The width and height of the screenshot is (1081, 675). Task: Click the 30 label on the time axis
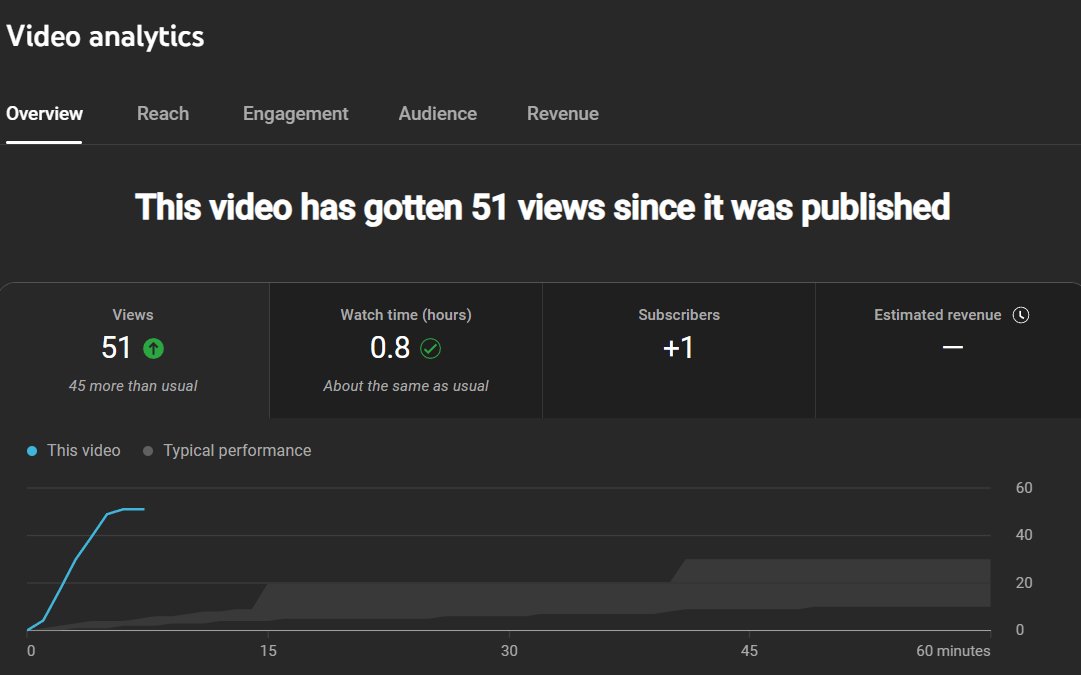(509, 651)
